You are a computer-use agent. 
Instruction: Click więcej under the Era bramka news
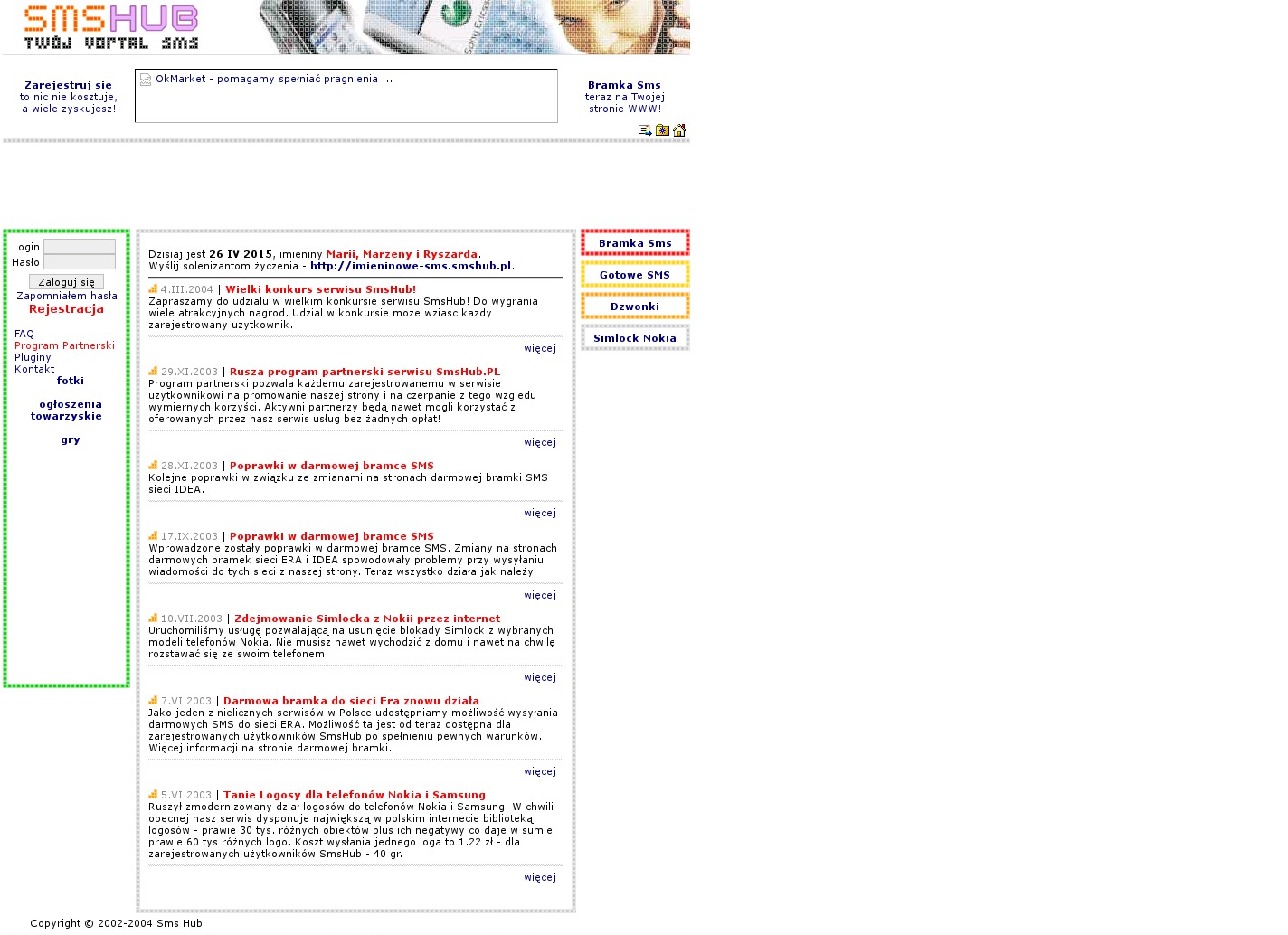click(540, 771)
